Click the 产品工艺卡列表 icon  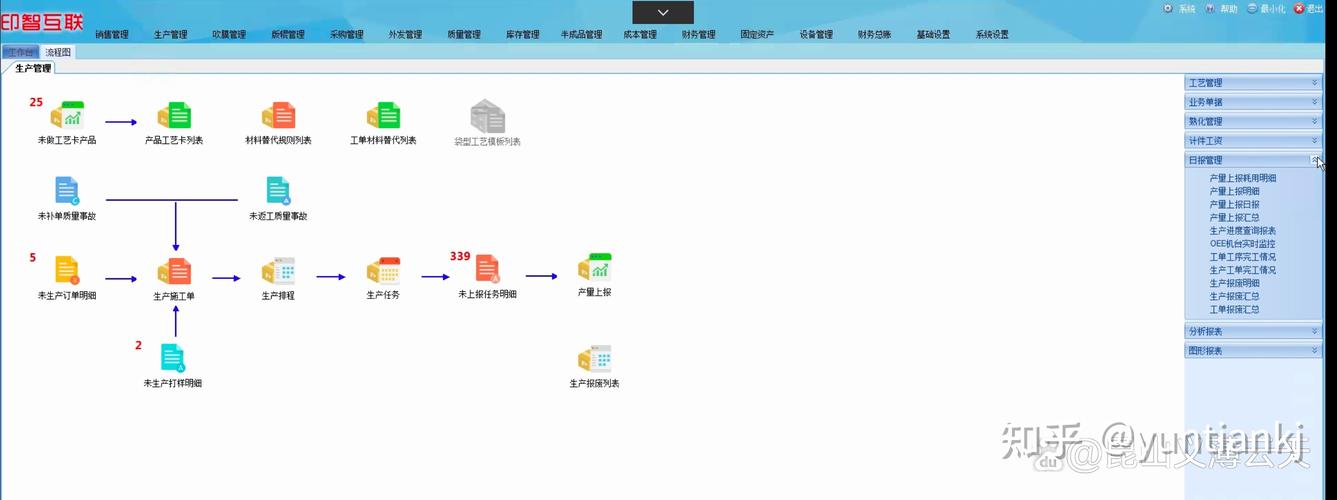[174, 116]
